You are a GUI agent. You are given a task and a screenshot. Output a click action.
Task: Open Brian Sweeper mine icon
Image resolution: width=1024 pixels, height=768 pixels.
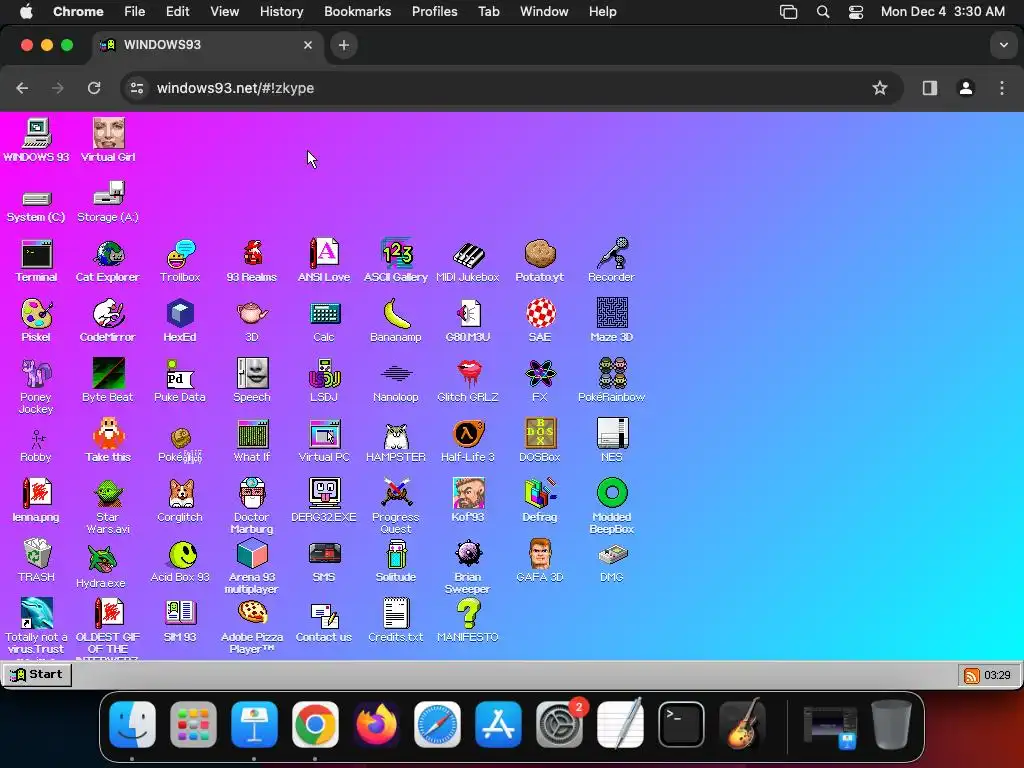(468, 567)
